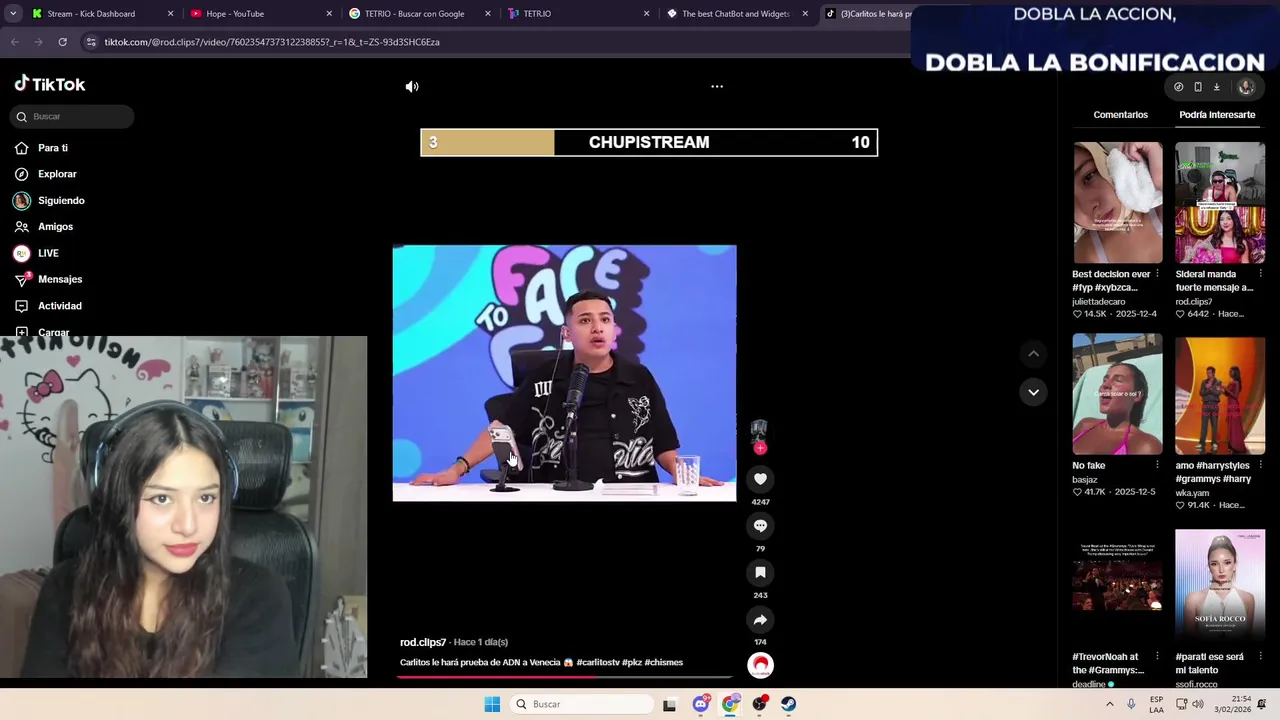Close the Hope - YouTube tab
Image resolution: width=1280 pixels, height=720 pixels.
point(329,14)
